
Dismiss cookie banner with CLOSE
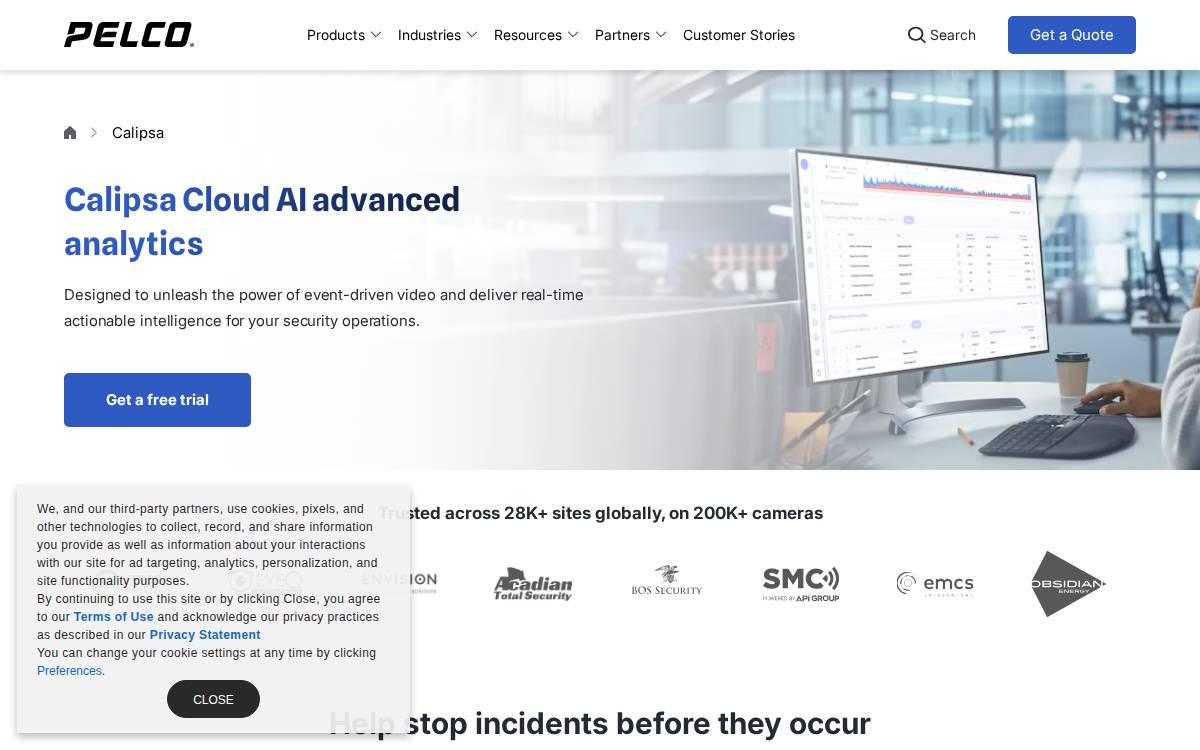[x=213, y=699]
